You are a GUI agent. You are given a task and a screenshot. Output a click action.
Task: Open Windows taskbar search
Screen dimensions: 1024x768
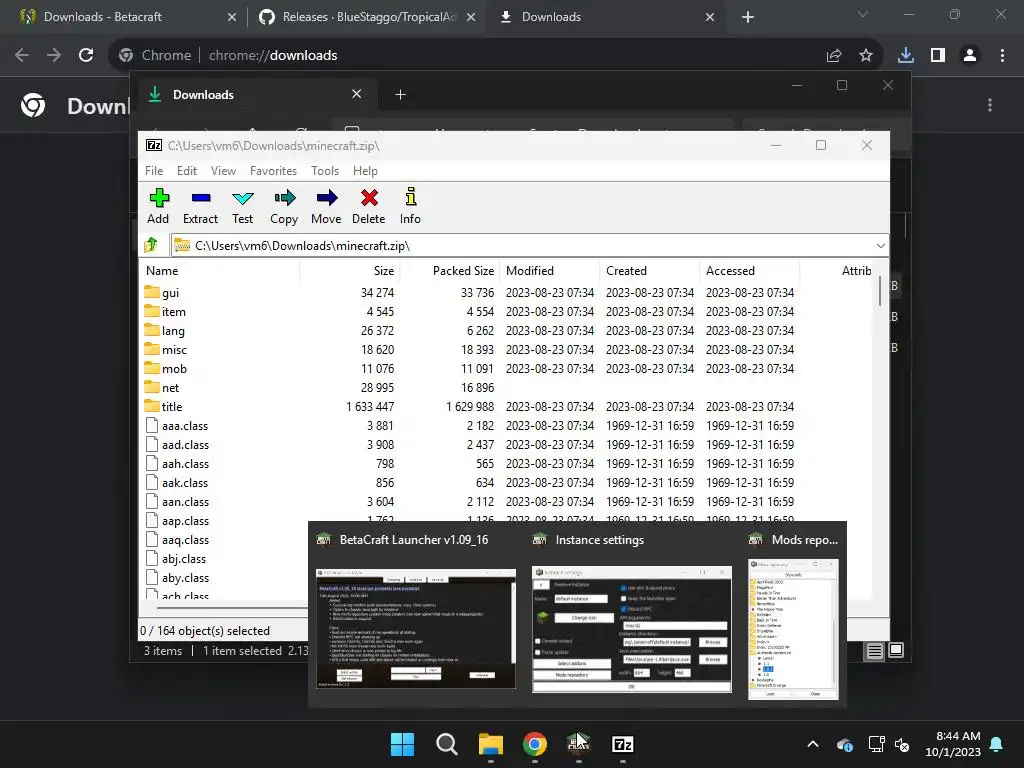click(x=447, y=744)
